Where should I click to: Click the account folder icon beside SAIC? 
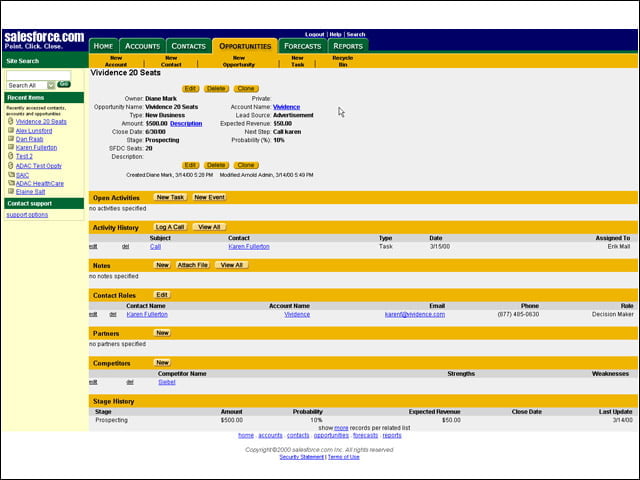click(x=11, y=175)
